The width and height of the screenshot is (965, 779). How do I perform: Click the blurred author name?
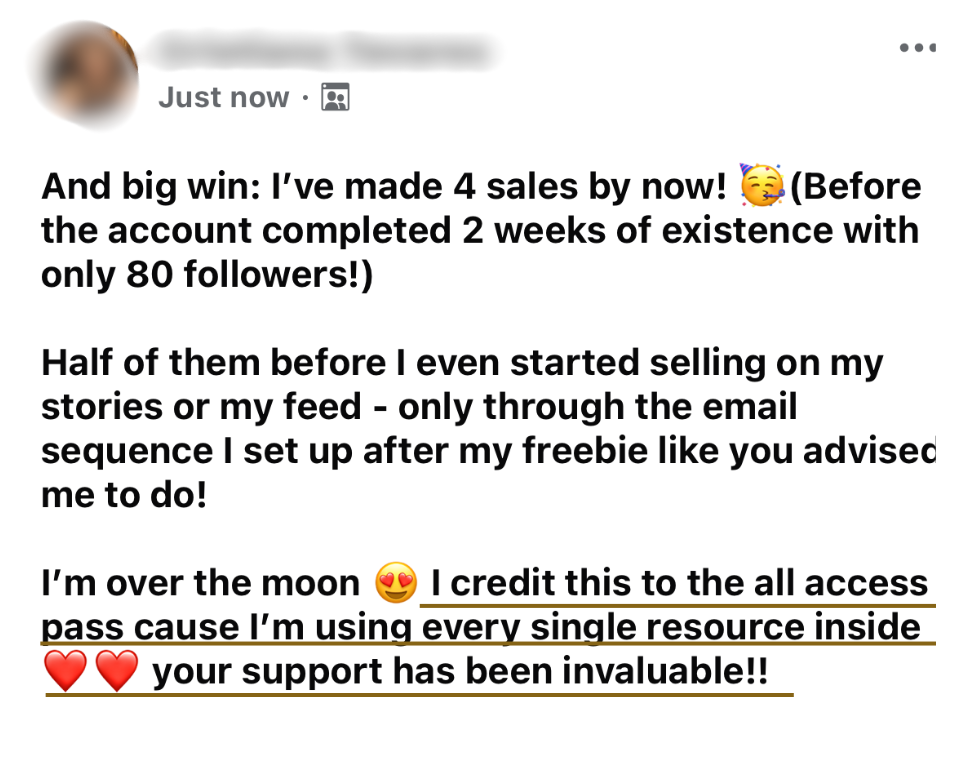[324, 51]
